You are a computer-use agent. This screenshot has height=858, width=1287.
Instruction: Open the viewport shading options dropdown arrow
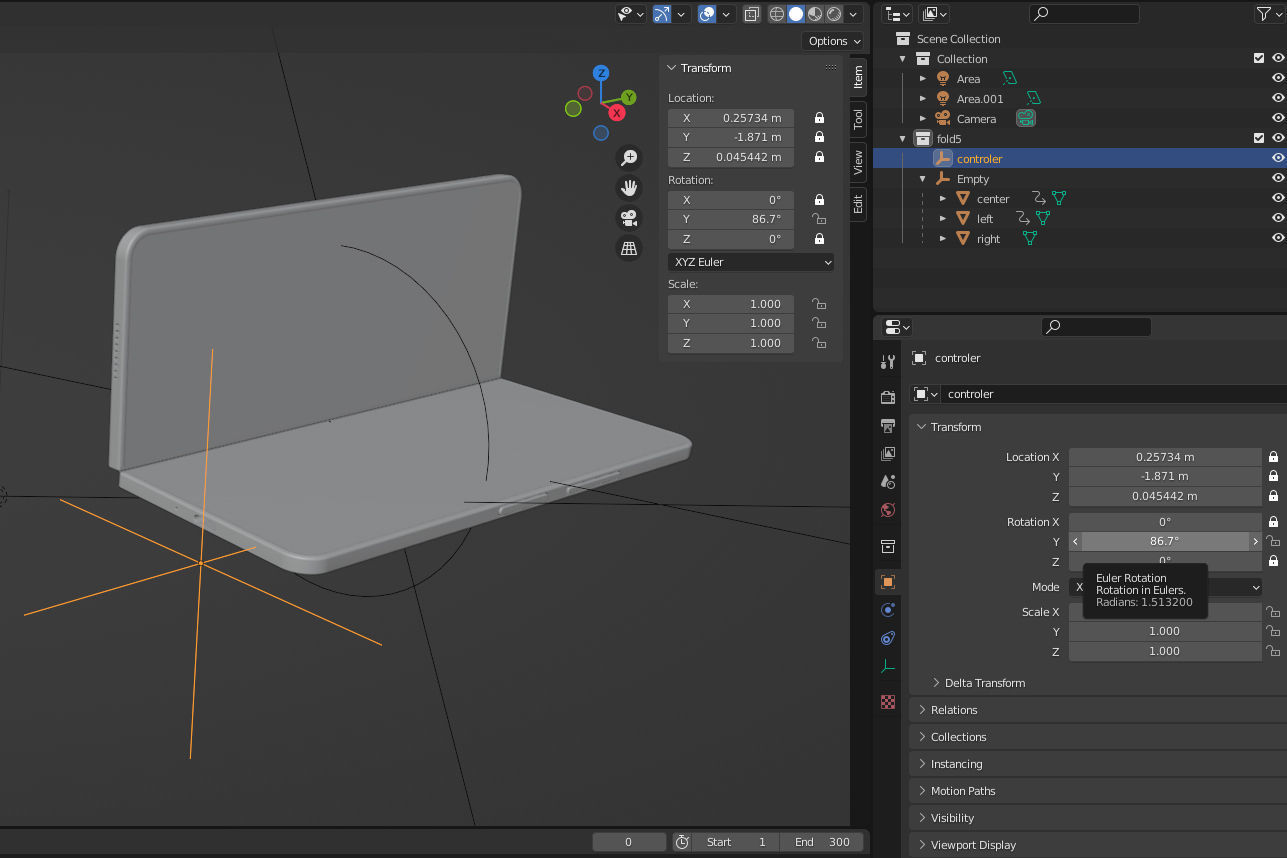853,14
